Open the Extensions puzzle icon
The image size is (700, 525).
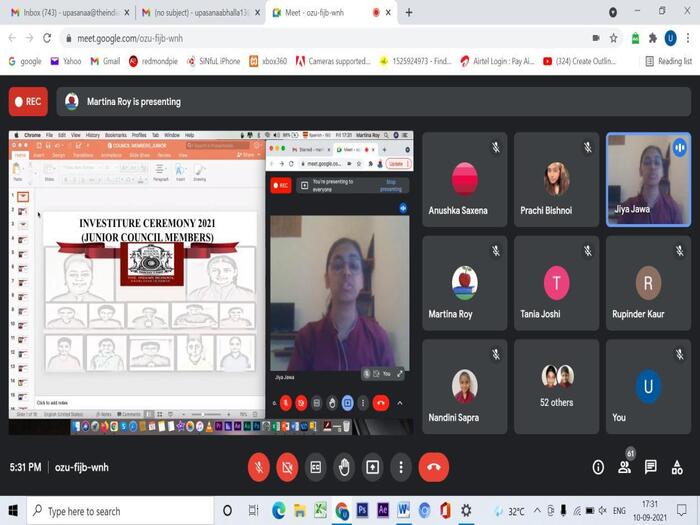tap(653, 38)
